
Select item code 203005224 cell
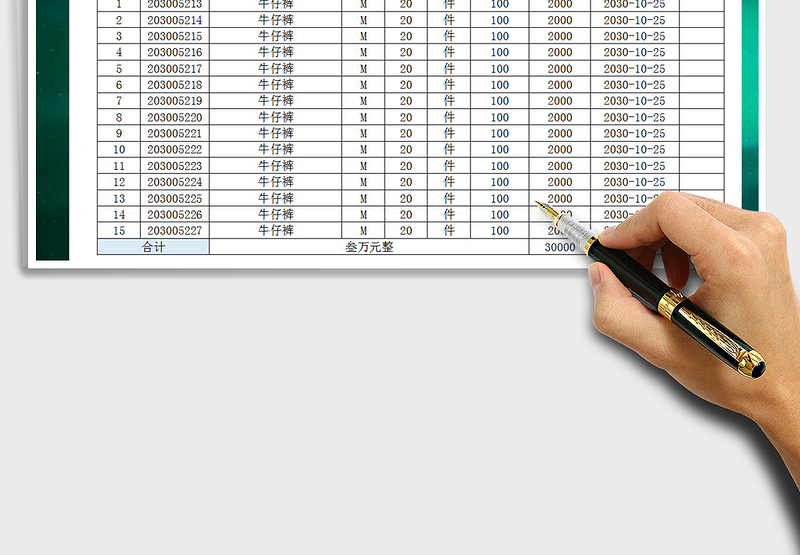pyautogui.click(x=174, y=182)
